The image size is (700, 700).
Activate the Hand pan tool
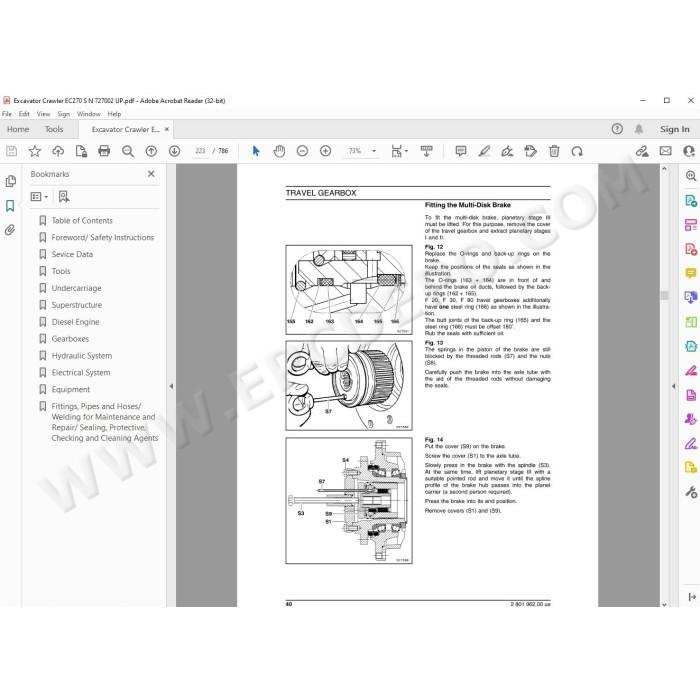(279, 151)
